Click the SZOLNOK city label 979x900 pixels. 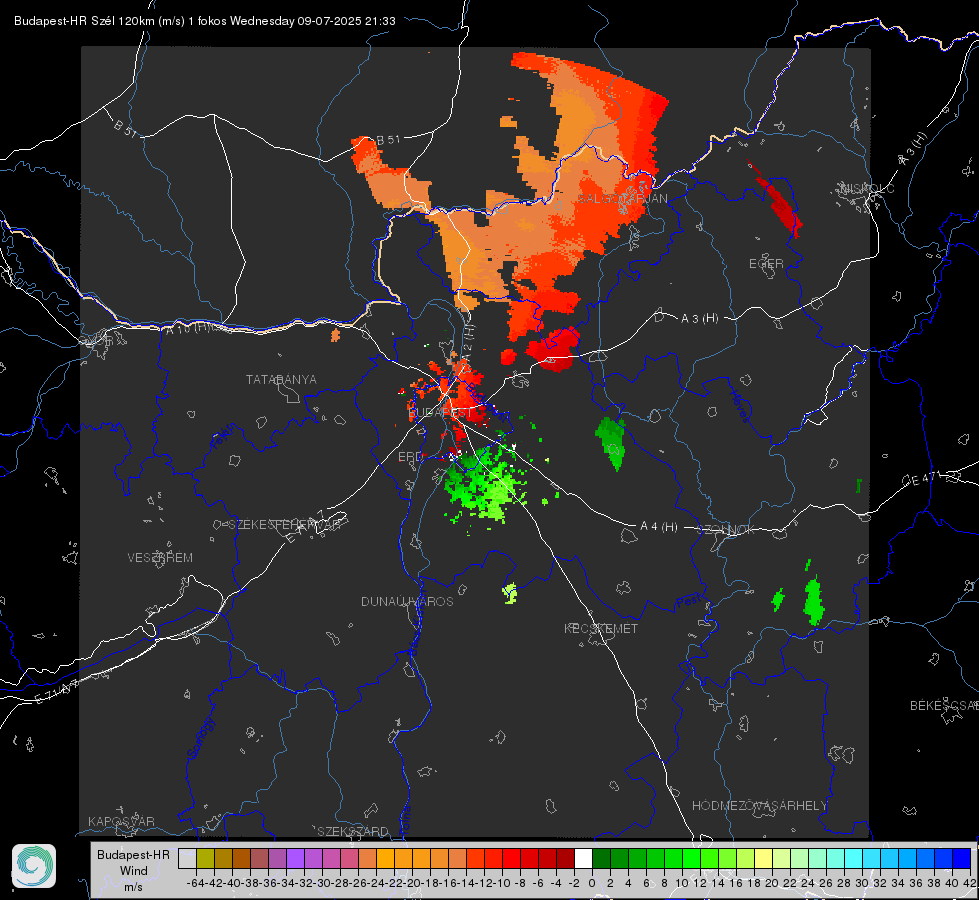click(726, 529)
